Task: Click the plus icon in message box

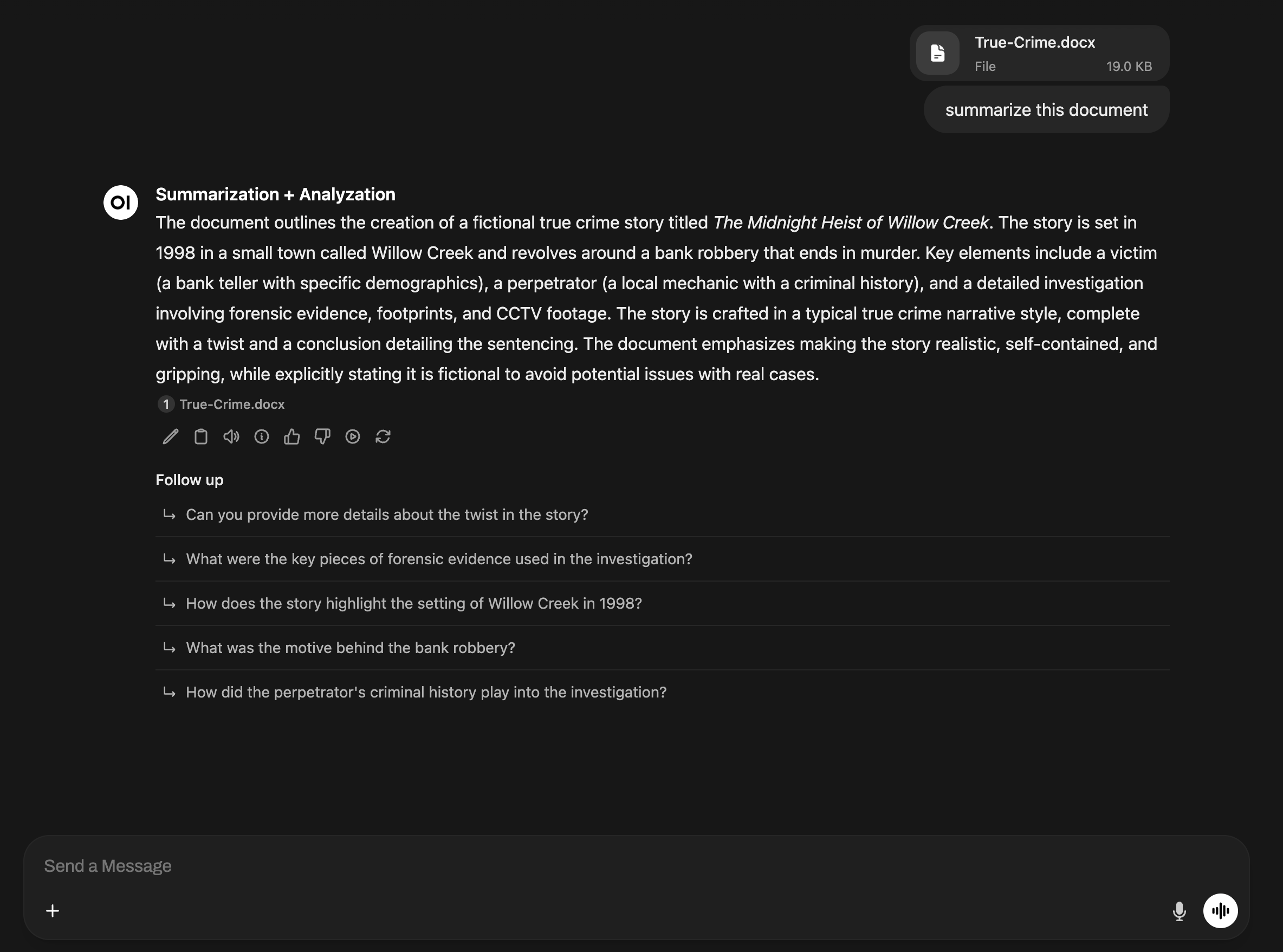Action: [53, 911]
